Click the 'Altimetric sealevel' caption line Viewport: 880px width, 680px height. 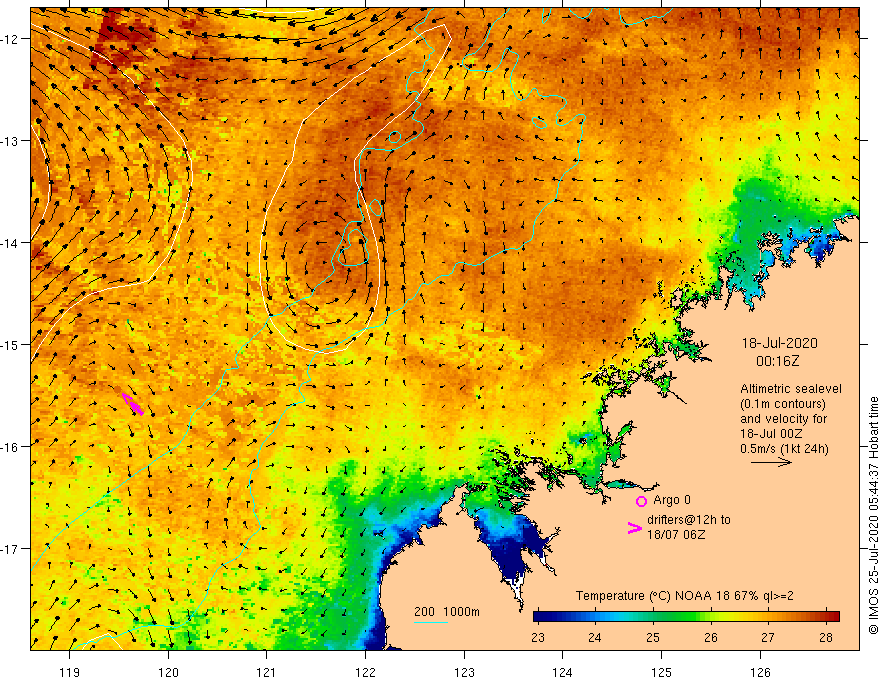(x=791, y=389)
